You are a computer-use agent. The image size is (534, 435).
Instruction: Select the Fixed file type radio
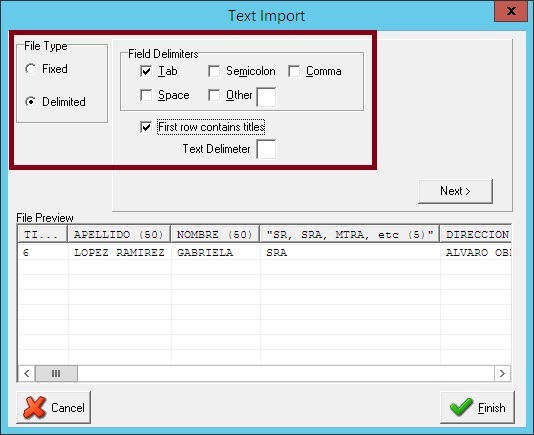tap(31, 69)
